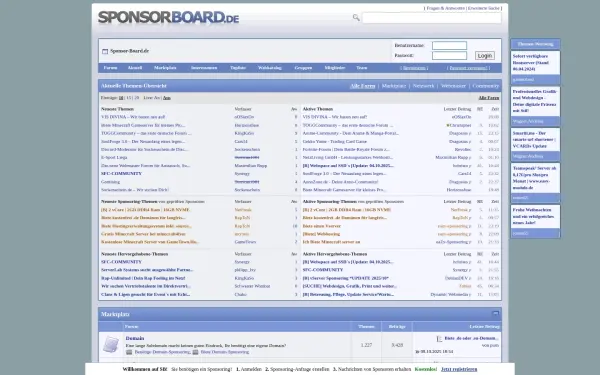Open the Forum navigation tab
Viewport: 600px width, 375px height.
[x=110, y=68]
